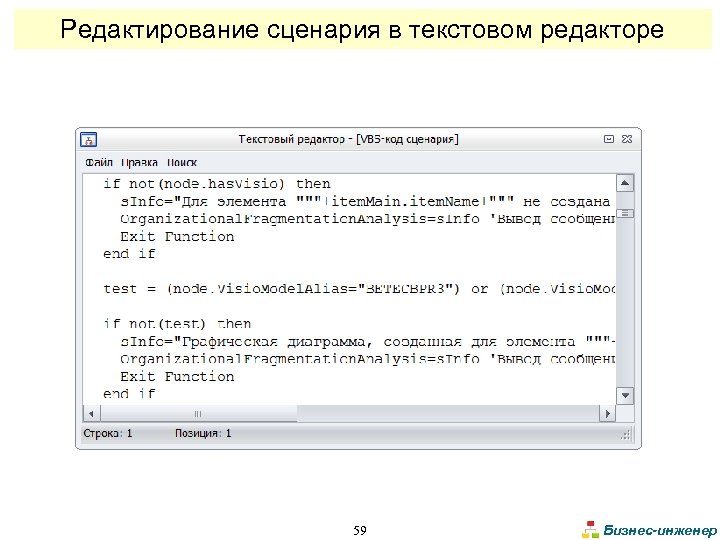
Task: Click the line 'test = (node.VisioModelAlias'
Action: coord(359,289)
